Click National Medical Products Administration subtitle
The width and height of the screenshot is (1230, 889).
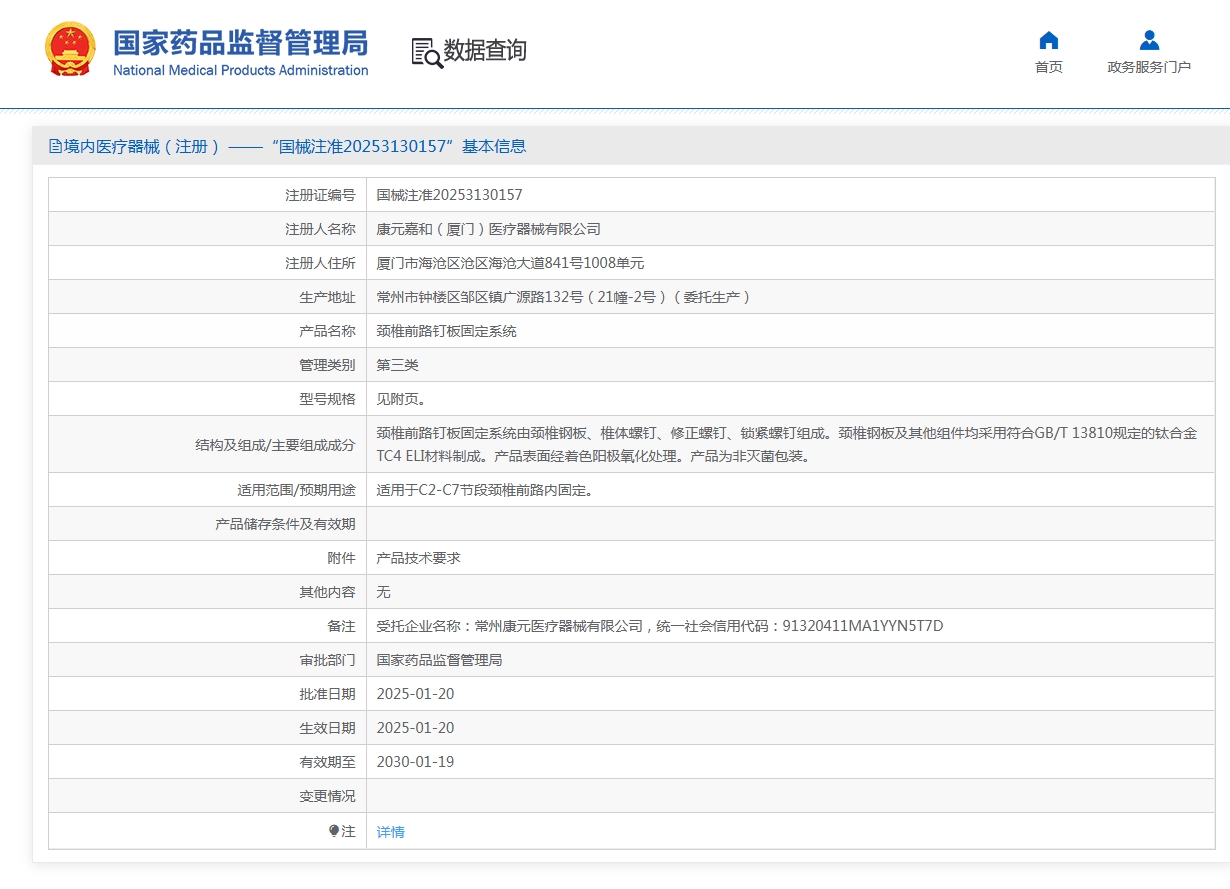point(240,71)
